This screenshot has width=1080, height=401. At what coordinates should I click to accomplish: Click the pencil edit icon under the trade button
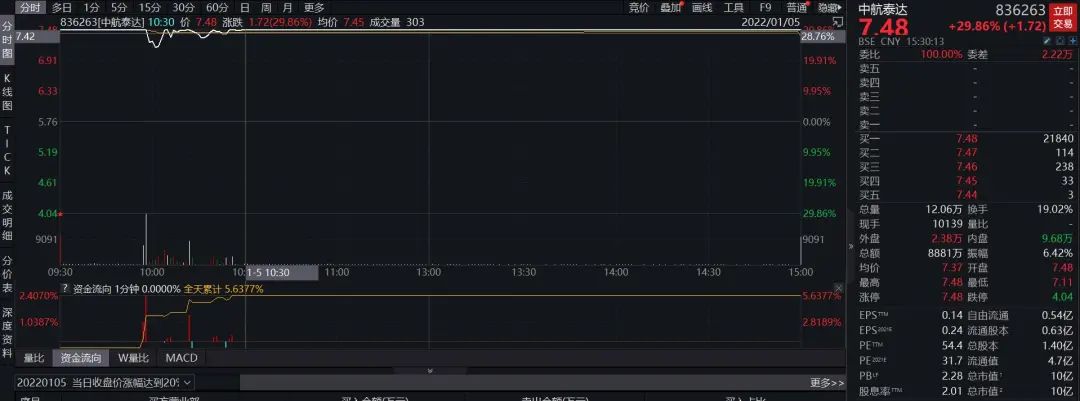point(1048,41)
